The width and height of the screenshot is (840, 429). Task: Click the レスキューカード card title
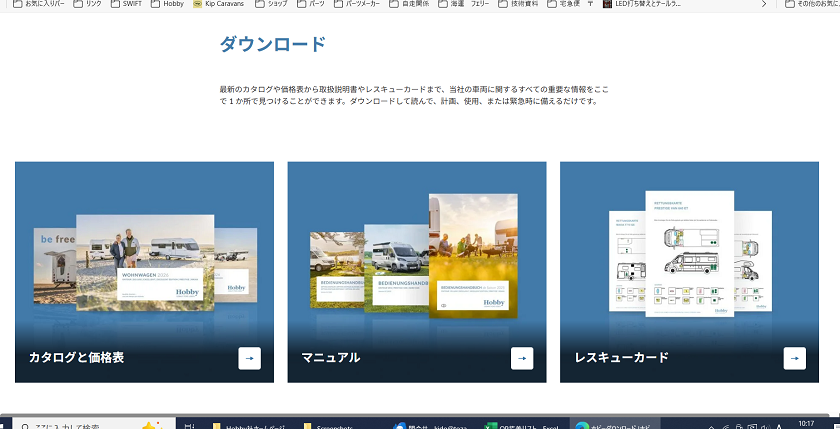(621, 357)
